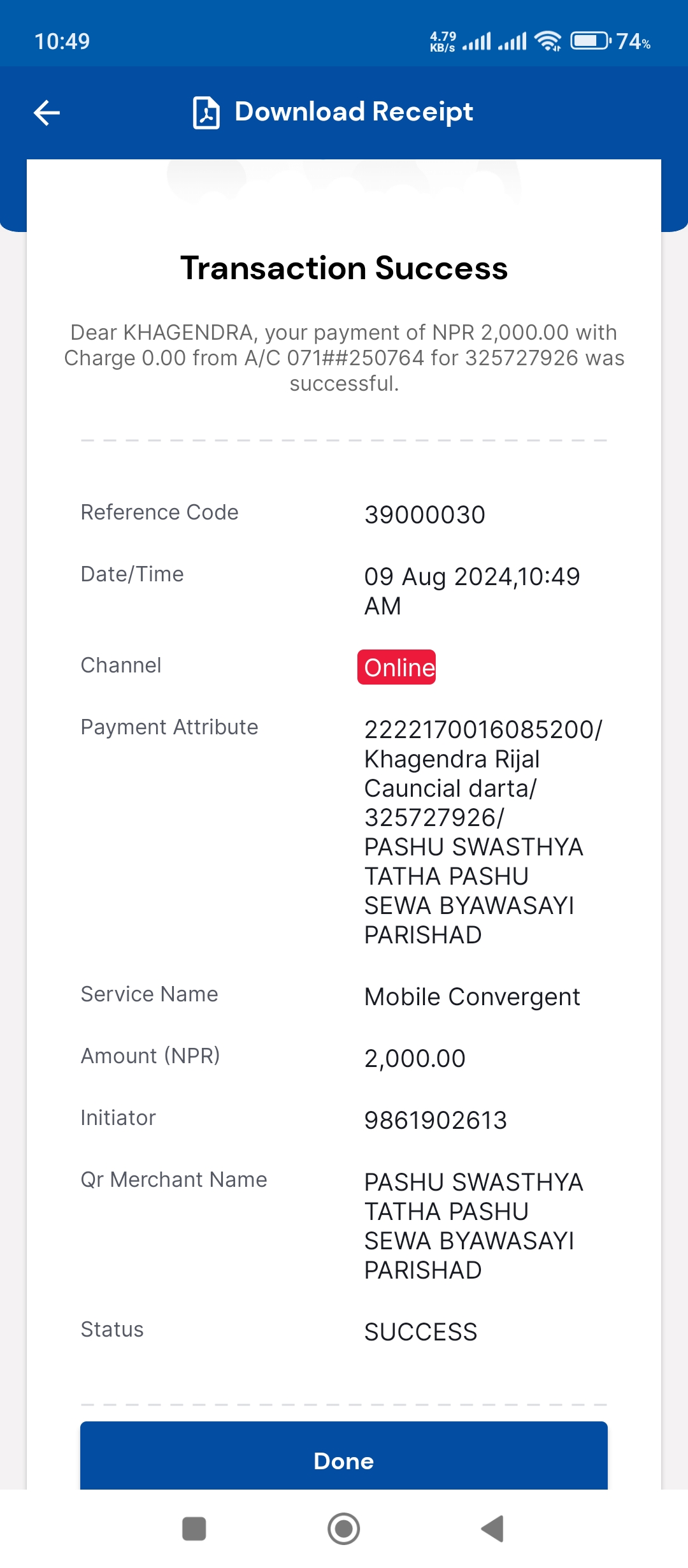The height and width of the screenshot is (1568, 688).
Task: Tap the SUCCESS status value
Action: tap(420, 1332)
